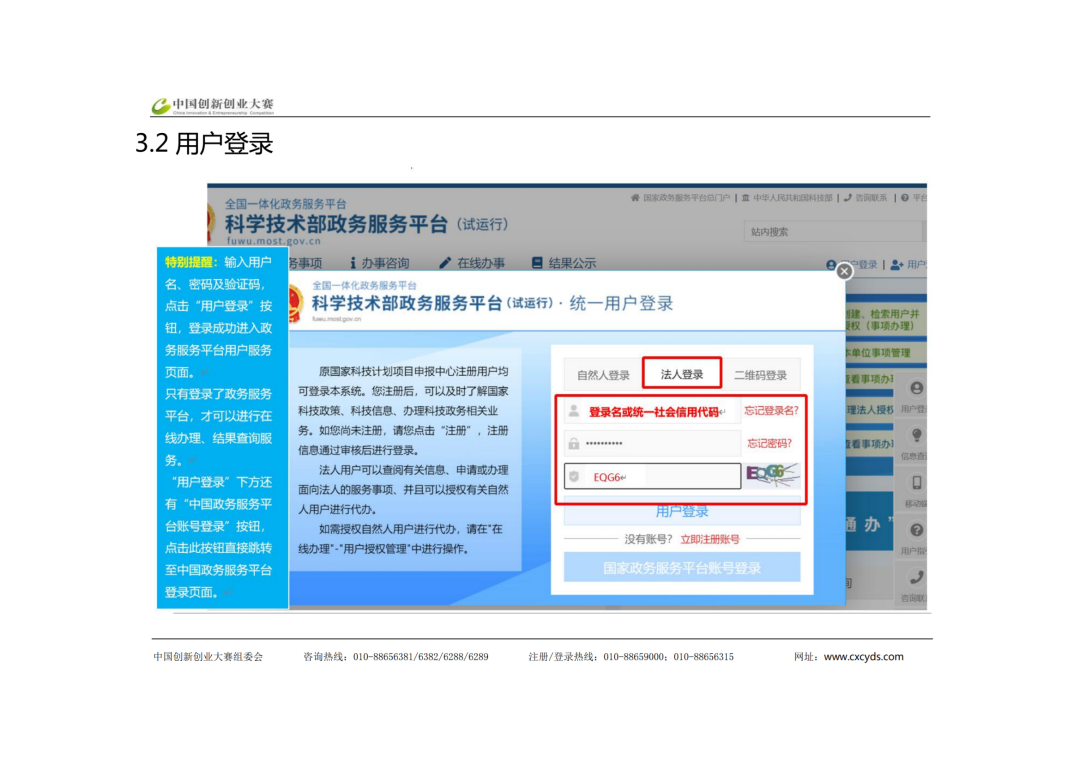Click 立即注册账号 link
Image resolution: width=1080 pixels, height=764 pixels.
(x=710, y=539)
